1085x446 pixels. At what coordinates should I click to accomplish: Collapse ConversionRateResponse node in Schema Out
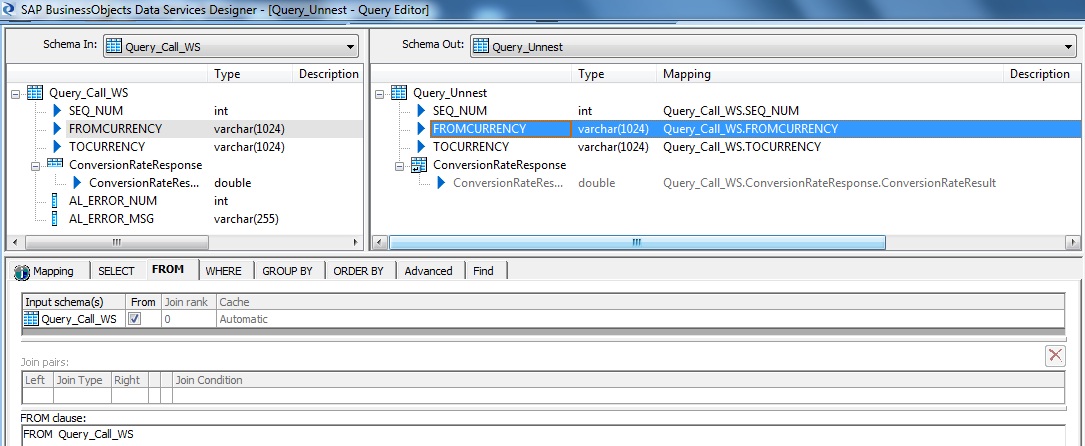point(399,165)
